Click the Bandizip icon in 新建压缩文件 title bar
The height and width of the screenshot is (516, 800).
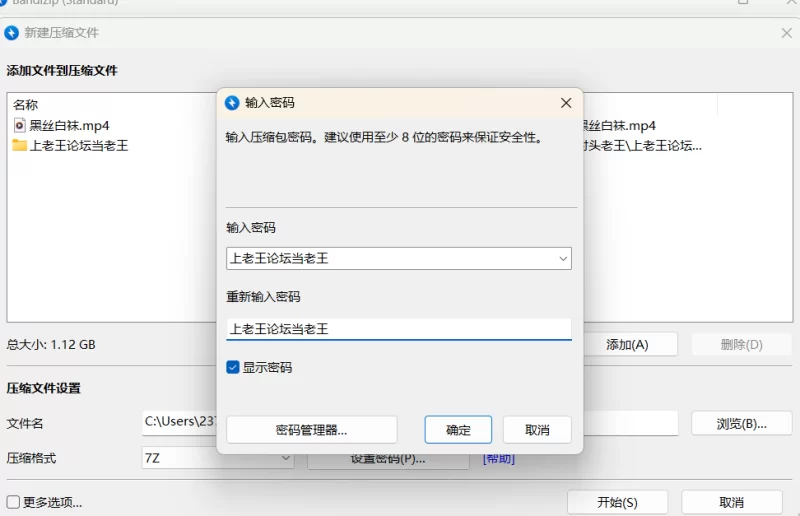[12, 33]
